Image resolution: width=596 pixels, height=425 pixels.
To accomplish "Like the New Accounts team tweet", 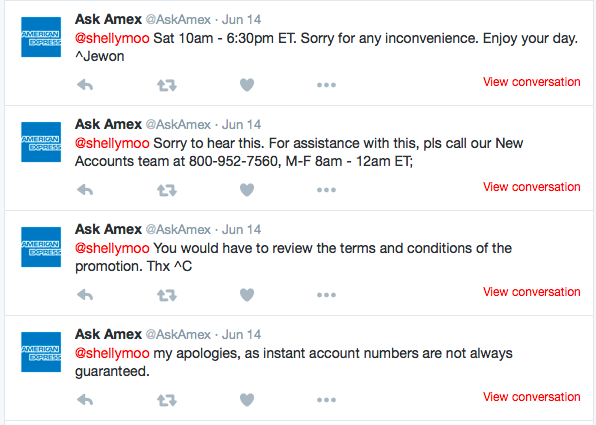I will [x=247, y=190].
